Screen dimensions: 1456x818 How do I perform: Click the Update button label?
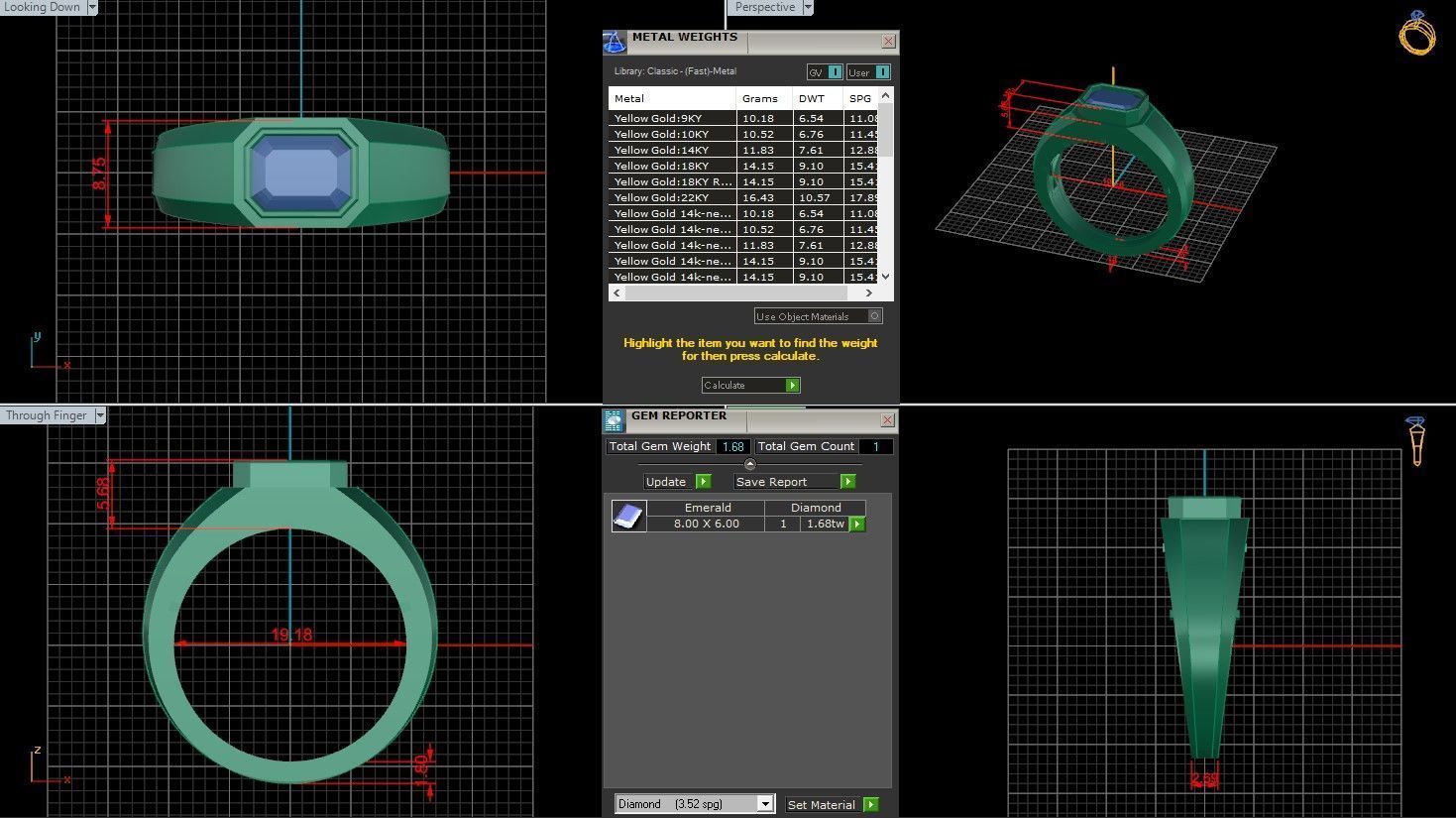point(665,482)
